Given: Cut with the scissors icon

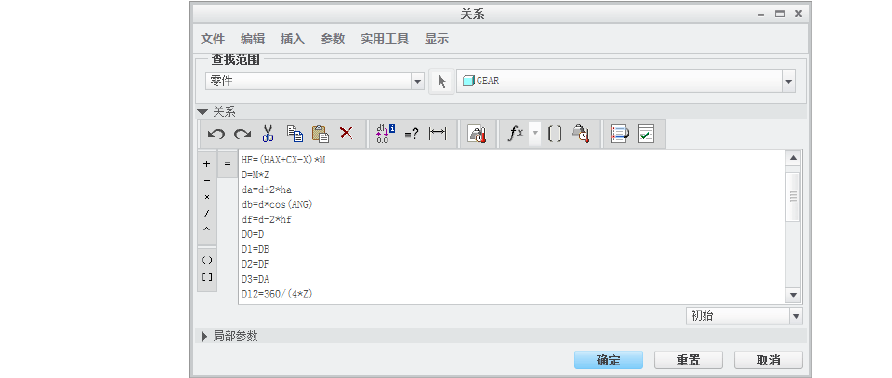Looking at the screenshot, I should pos(268,134).
